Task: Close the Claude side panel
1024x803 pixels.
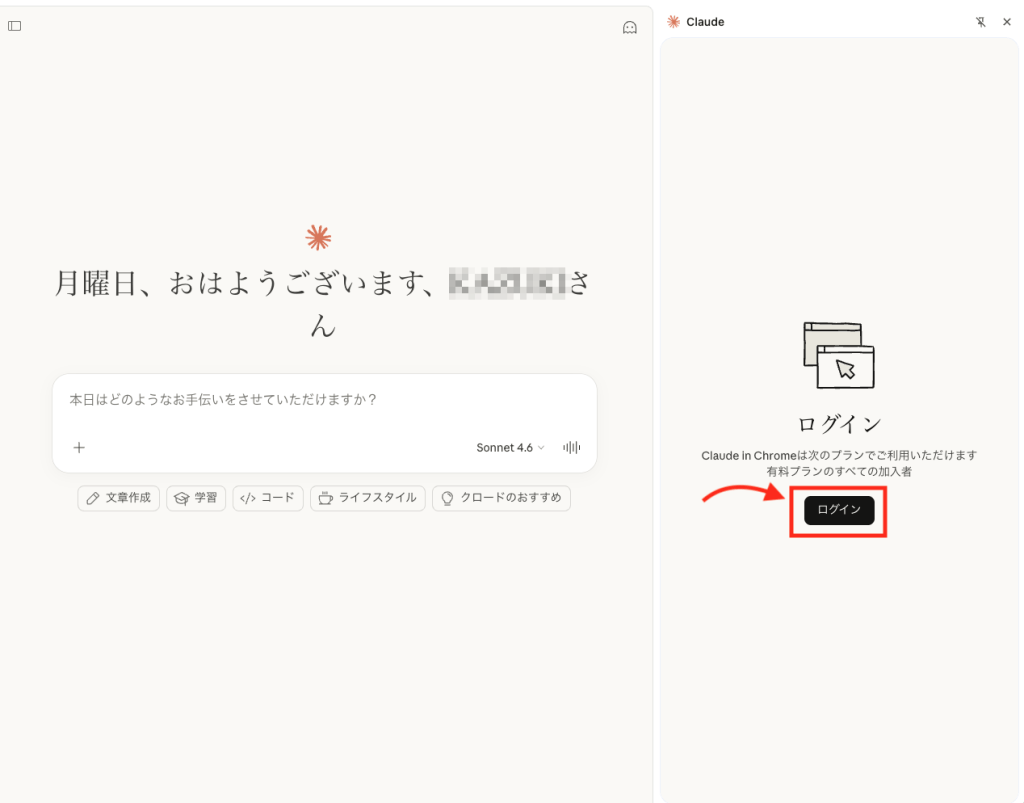Action: pos(1007,22)
